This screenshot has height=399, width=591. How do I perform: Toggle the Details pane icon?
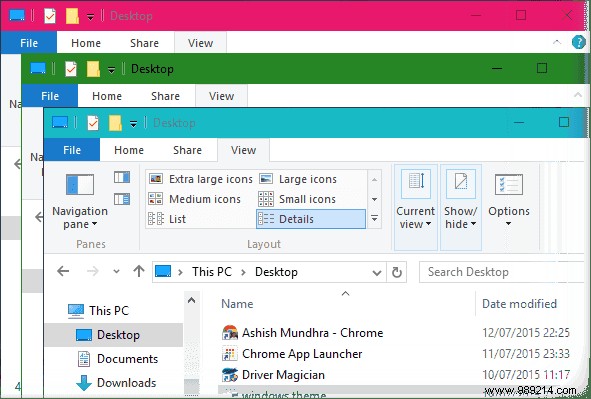click(122, 199)
